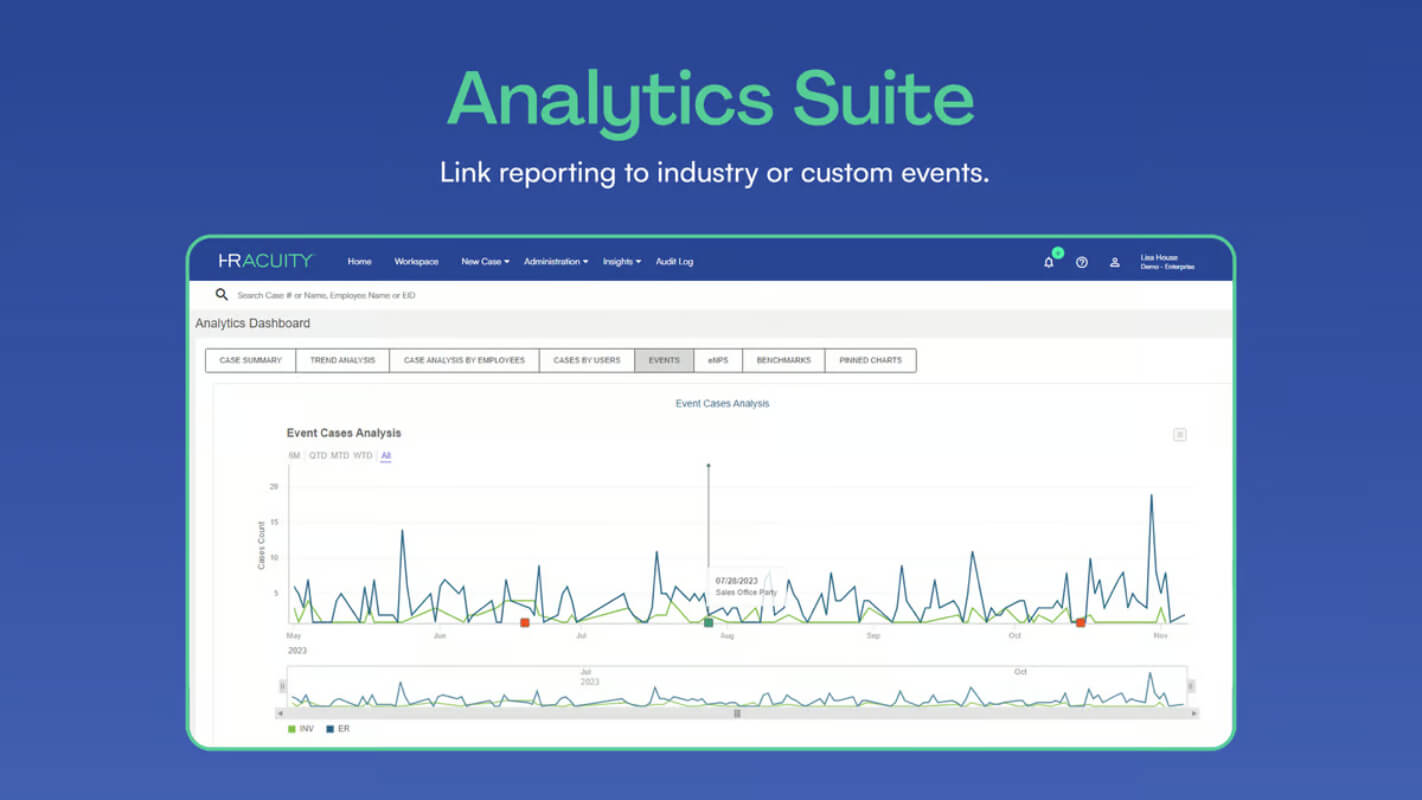1422x800 pixels.
Task: Open the help question mark icon
Action: 1081,262
